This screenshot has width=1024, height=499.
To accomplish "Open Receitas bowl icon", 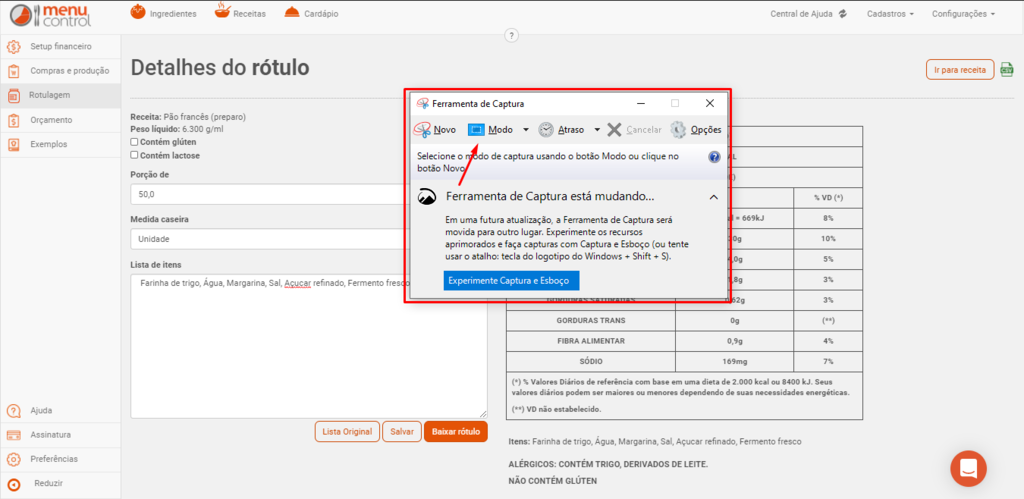I will (x=223, y=12).
